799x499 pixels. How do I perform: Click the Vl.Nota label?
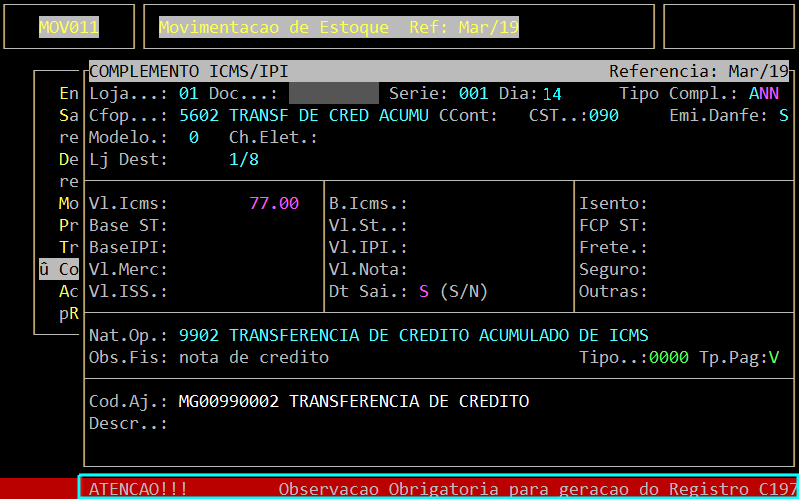pyautogui.click(x=368, y=269)
